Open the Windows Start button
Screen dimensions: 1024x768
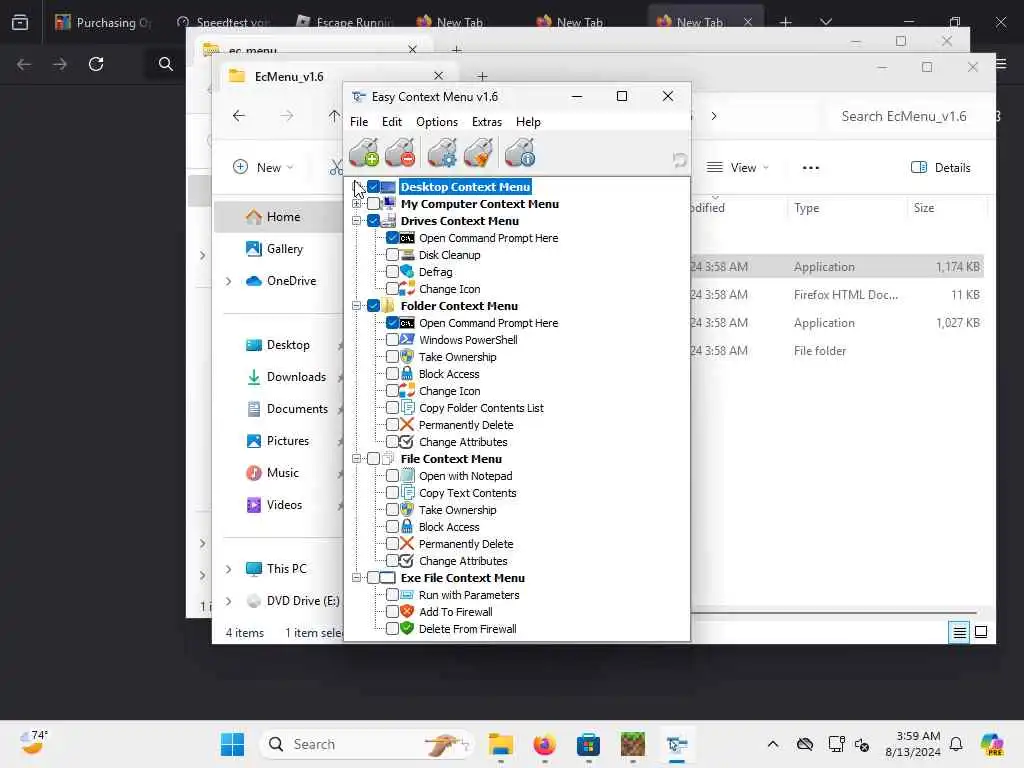pos(232,744)
